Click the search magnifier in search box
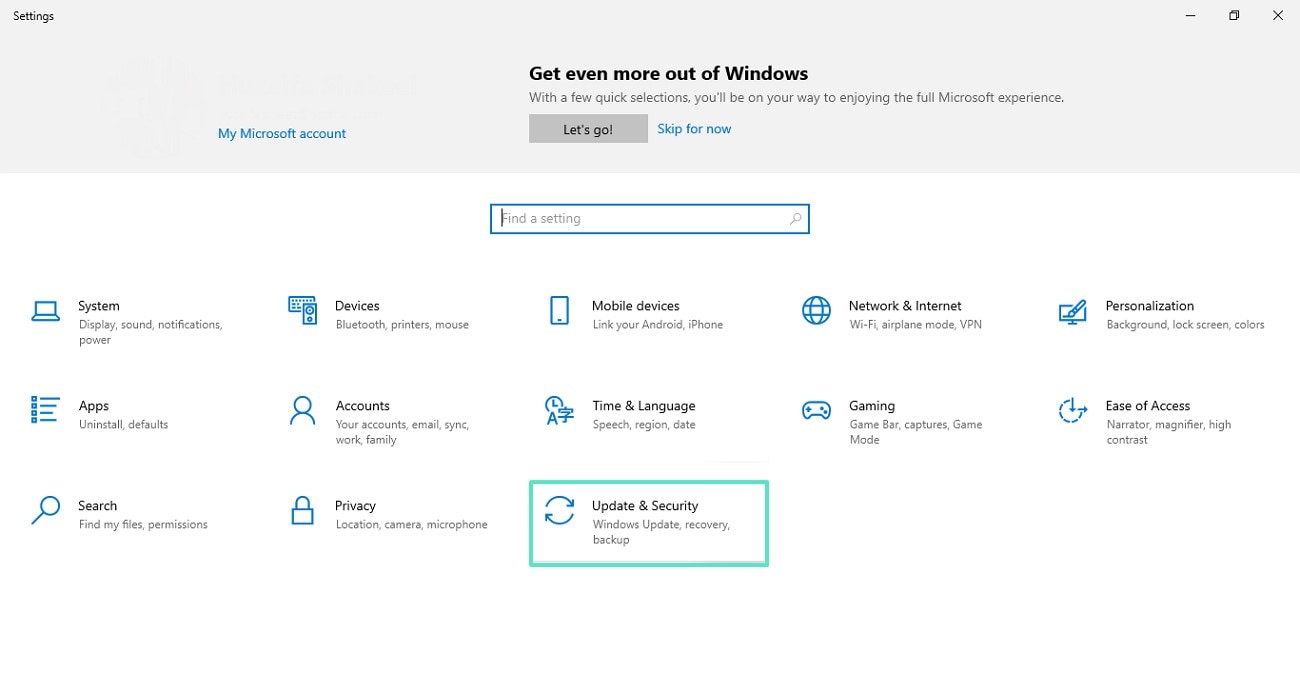The image size is (1300, 693). (x=796, y=219)
